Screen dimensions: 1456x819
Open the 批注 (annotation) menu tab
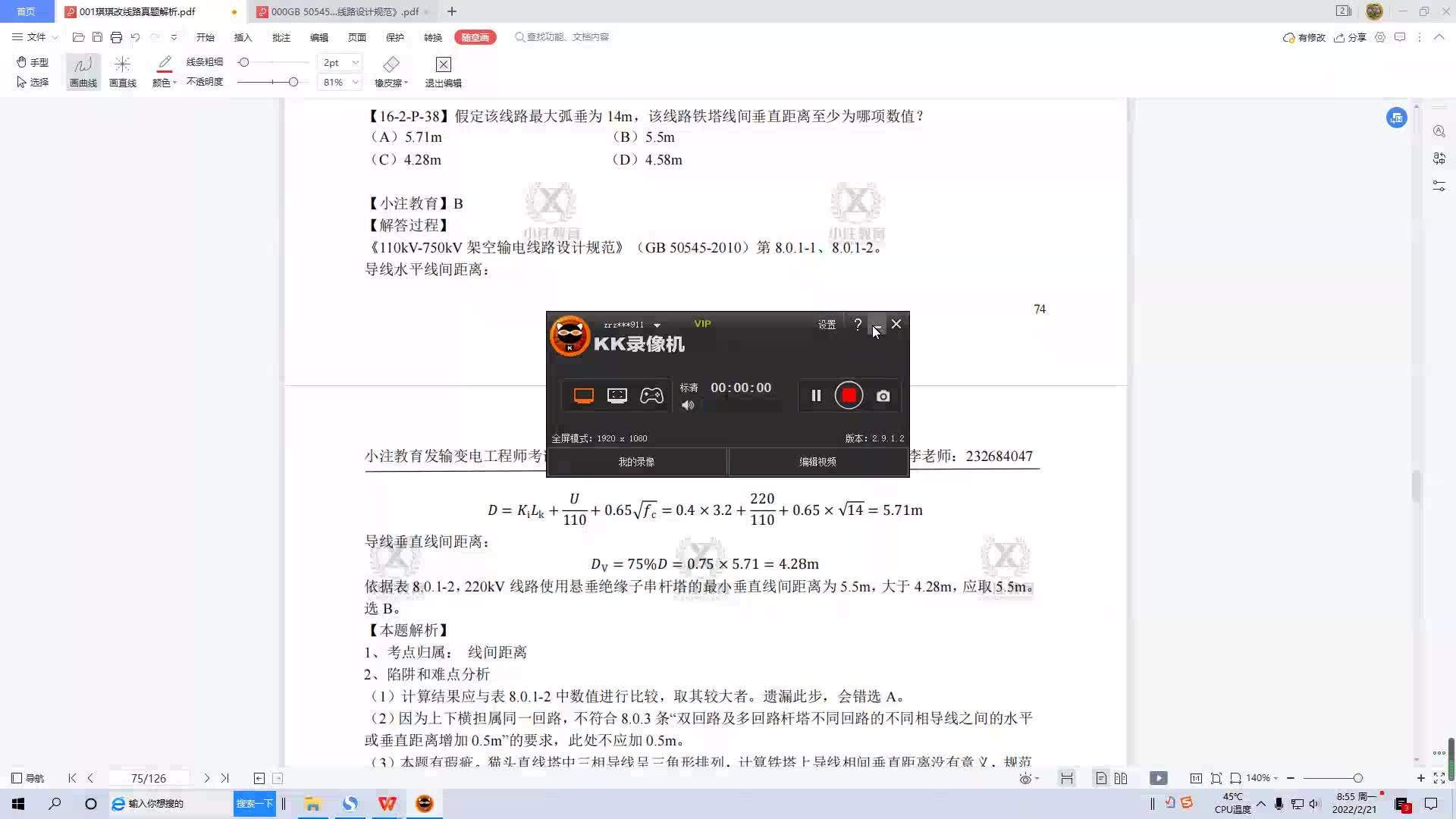[x=281, y=37]
